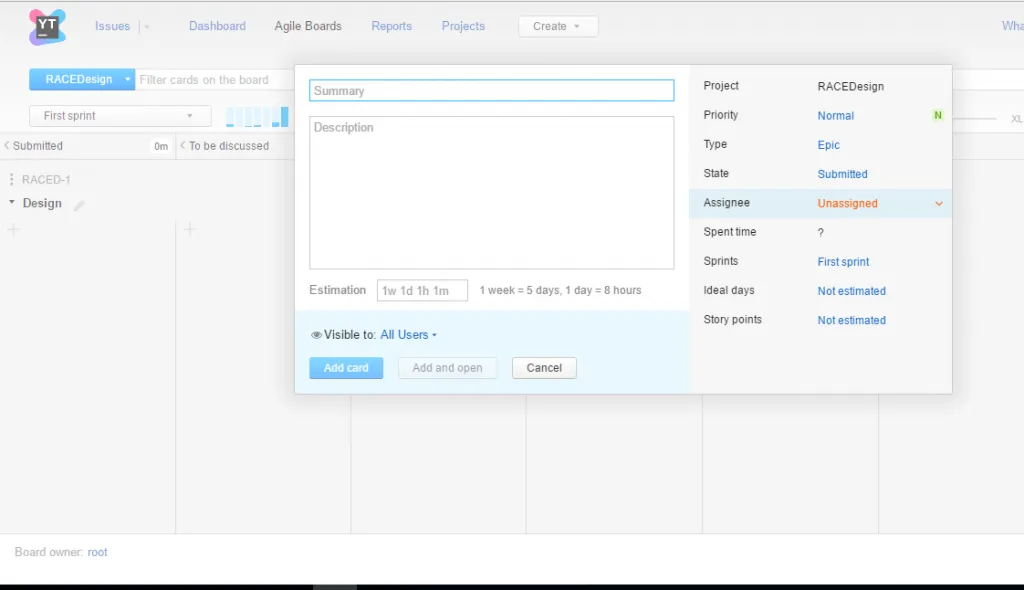Open the board owner root profile link
The image size is (1024, 590).
(x=97, y=551)
